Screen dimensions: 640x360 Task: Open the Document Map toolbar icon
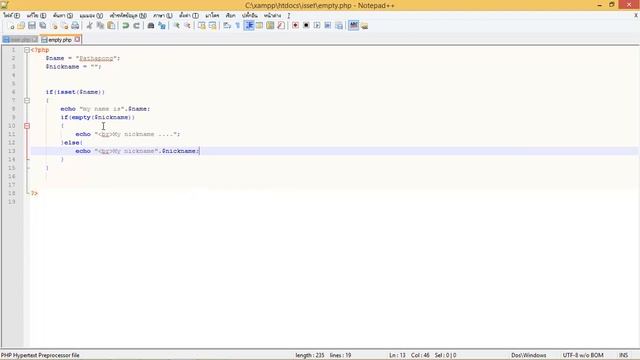(270, 26)
